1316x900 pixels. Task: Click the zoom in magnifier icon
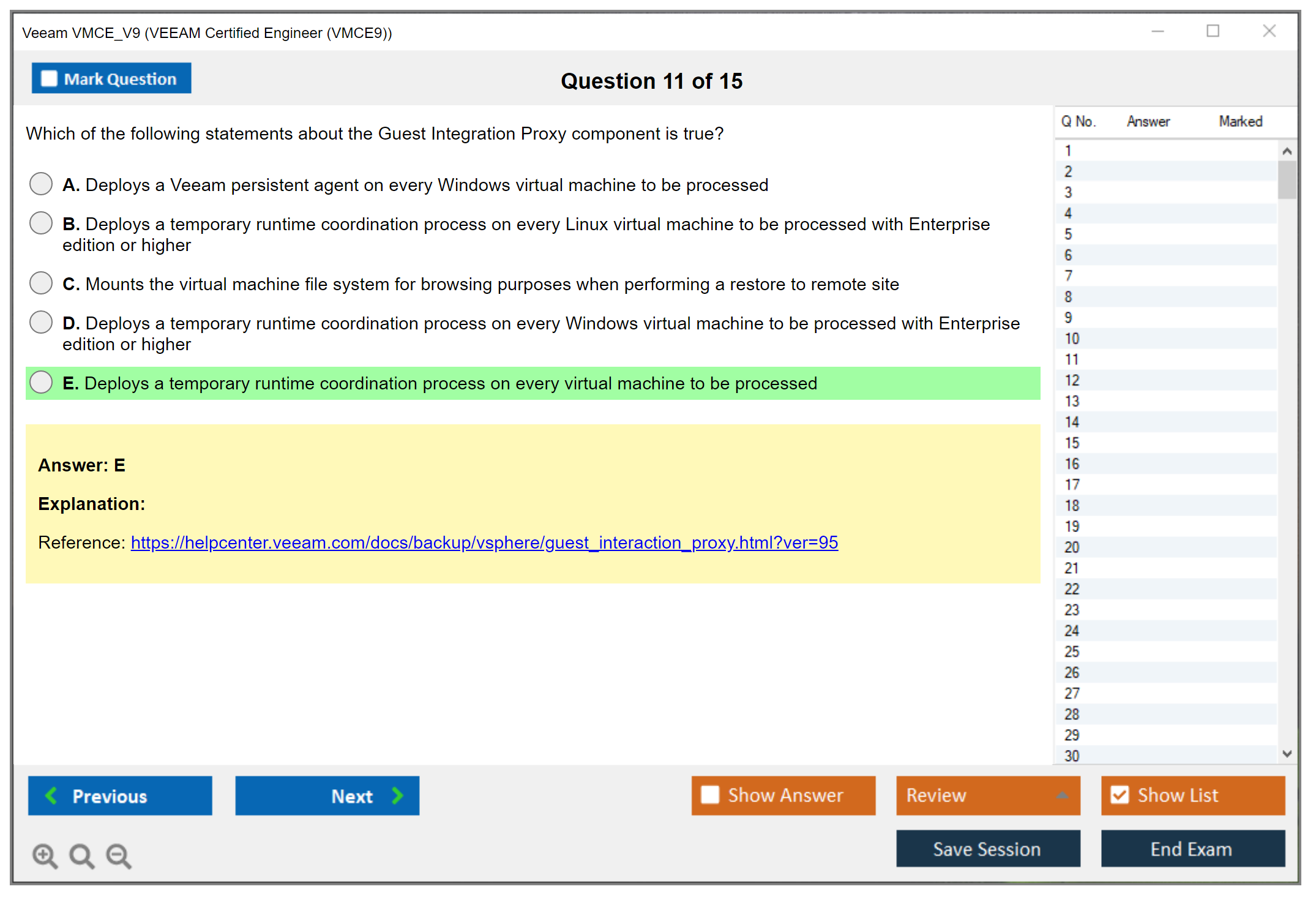[x=45, y=856]
